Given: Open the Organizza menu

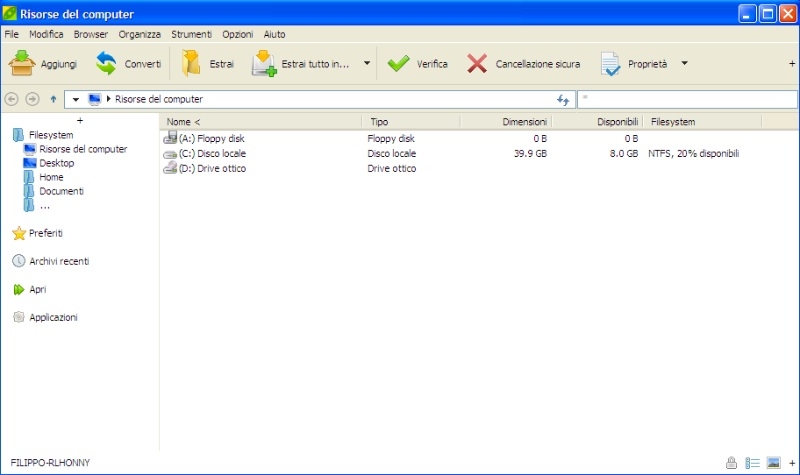Looking at the screenshot, I should click(x=139, y=34).
